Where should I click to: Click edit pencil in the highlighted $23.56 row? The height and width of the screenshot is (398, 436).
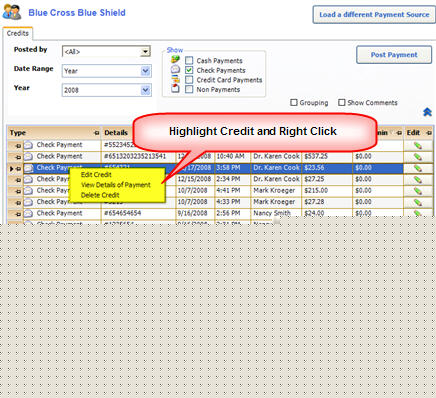418,168
